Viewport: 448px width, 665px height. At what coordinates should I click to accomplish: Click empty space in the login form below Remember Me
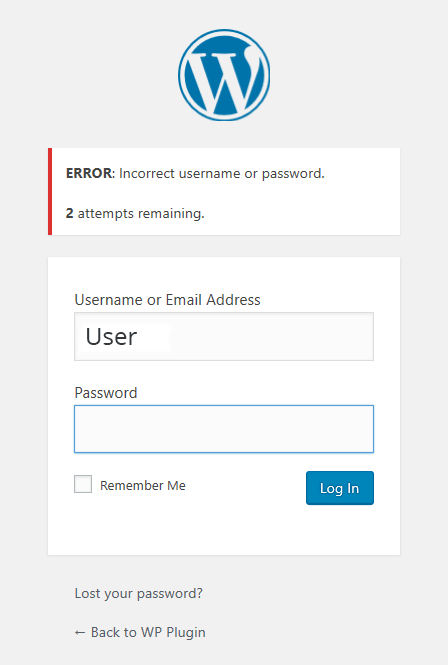pos(224,530)
